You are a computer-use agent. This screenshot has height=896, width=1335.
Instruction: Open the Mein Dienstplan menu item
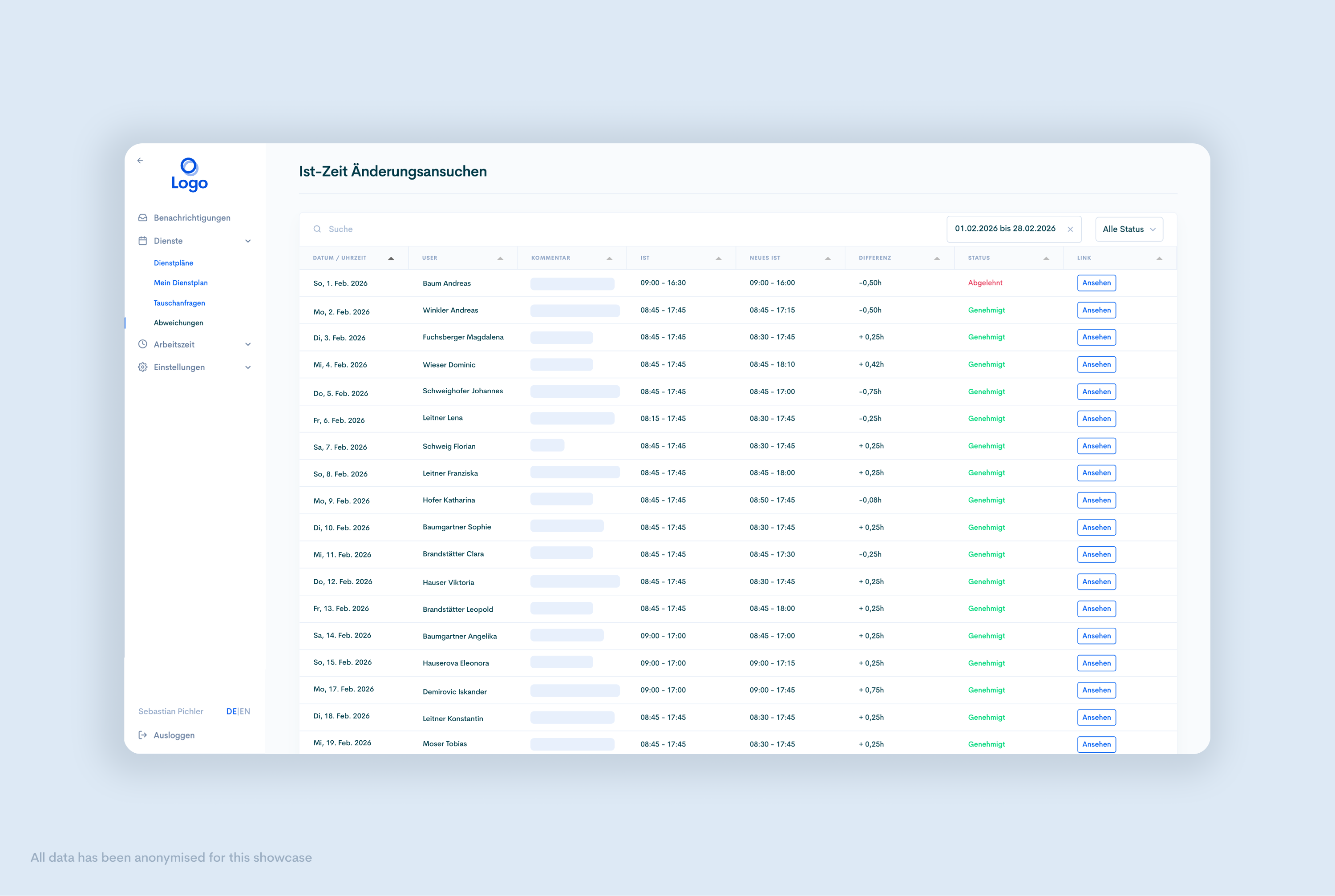[x=181, y=283]
